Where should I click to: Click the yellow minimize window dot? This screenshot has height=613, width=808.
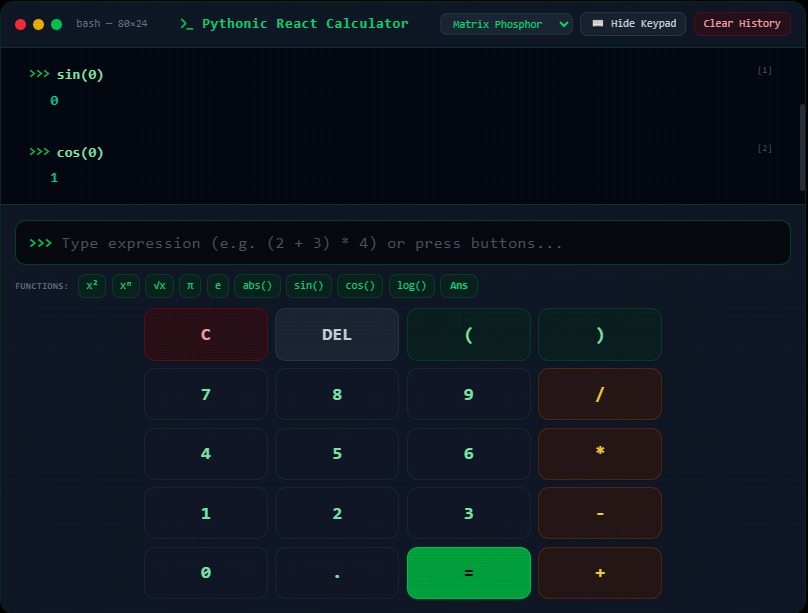coord(38,24)
